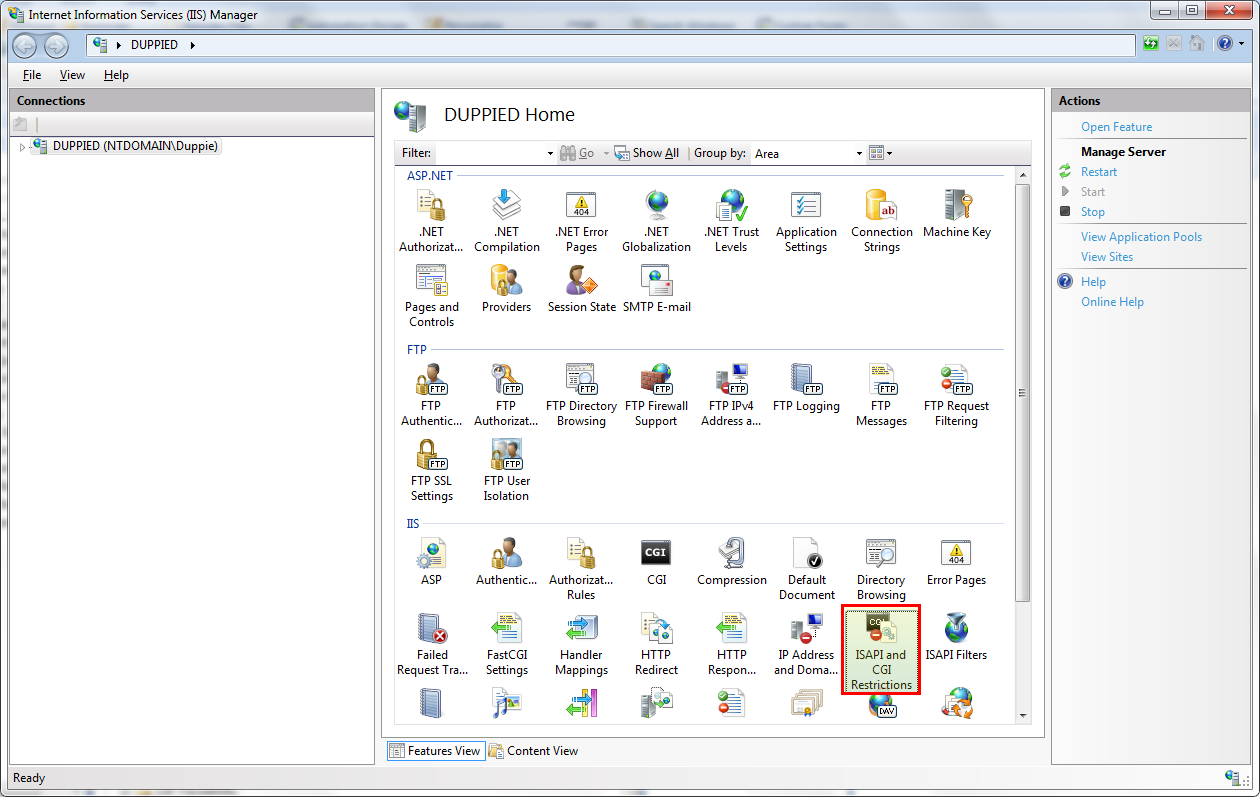The height and width of the screenshot is (797, 1260).
Task: Open FTP Messages feature
Action: click(881, 396)
